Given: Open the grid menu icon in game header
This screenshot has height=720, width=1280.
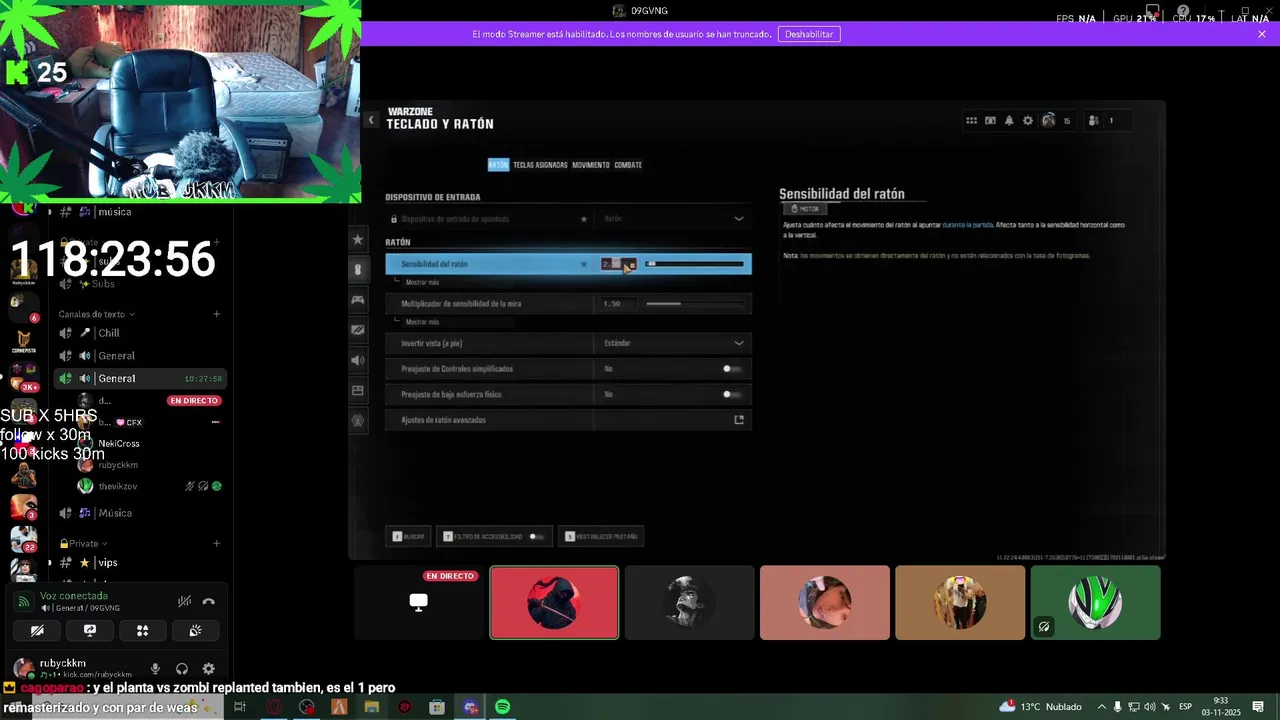Looking at the screenshot, I should coord(971,121).
